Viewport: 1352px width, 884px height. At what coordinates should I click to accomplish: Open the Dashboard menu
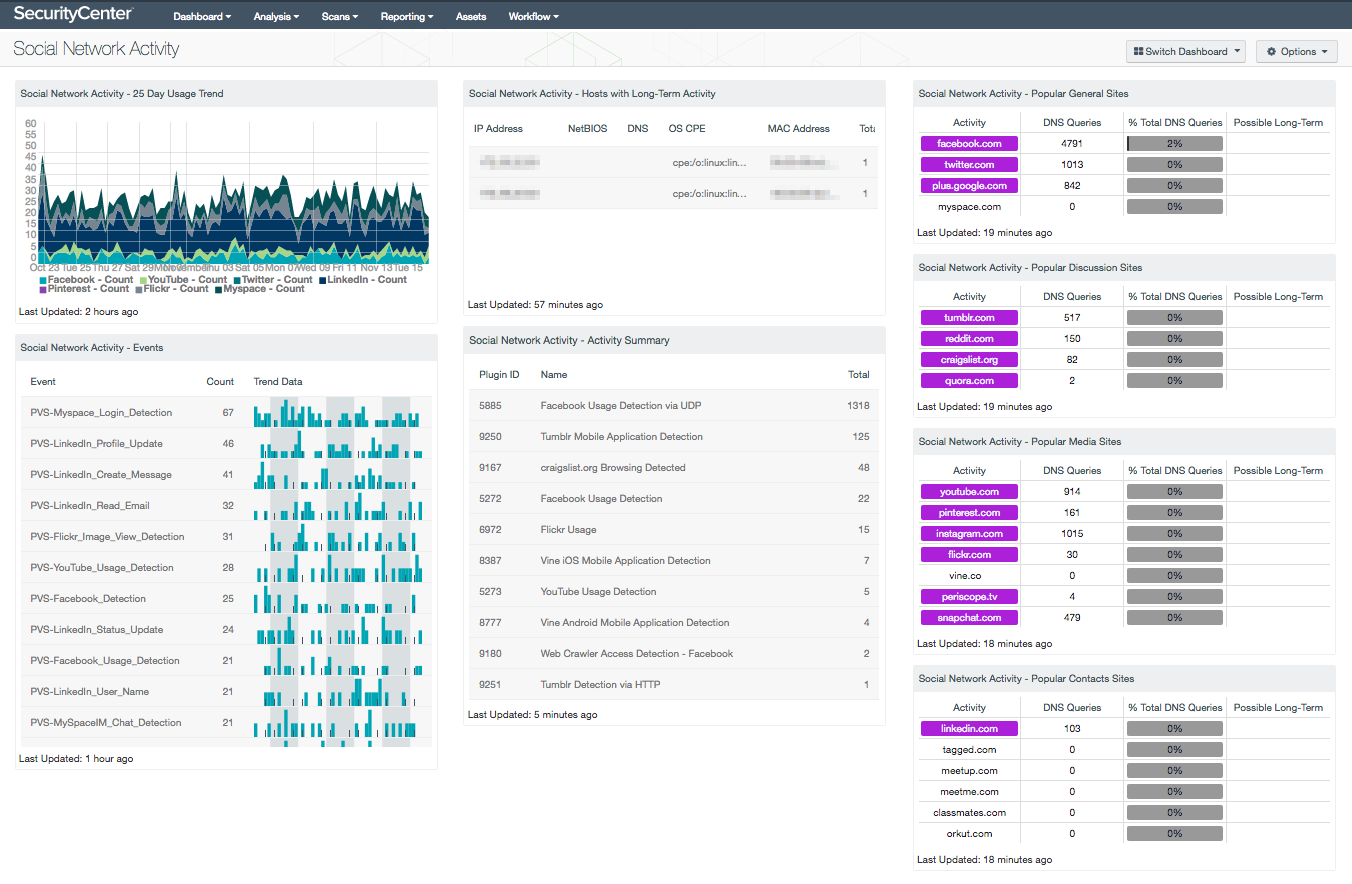coord(202,17)
